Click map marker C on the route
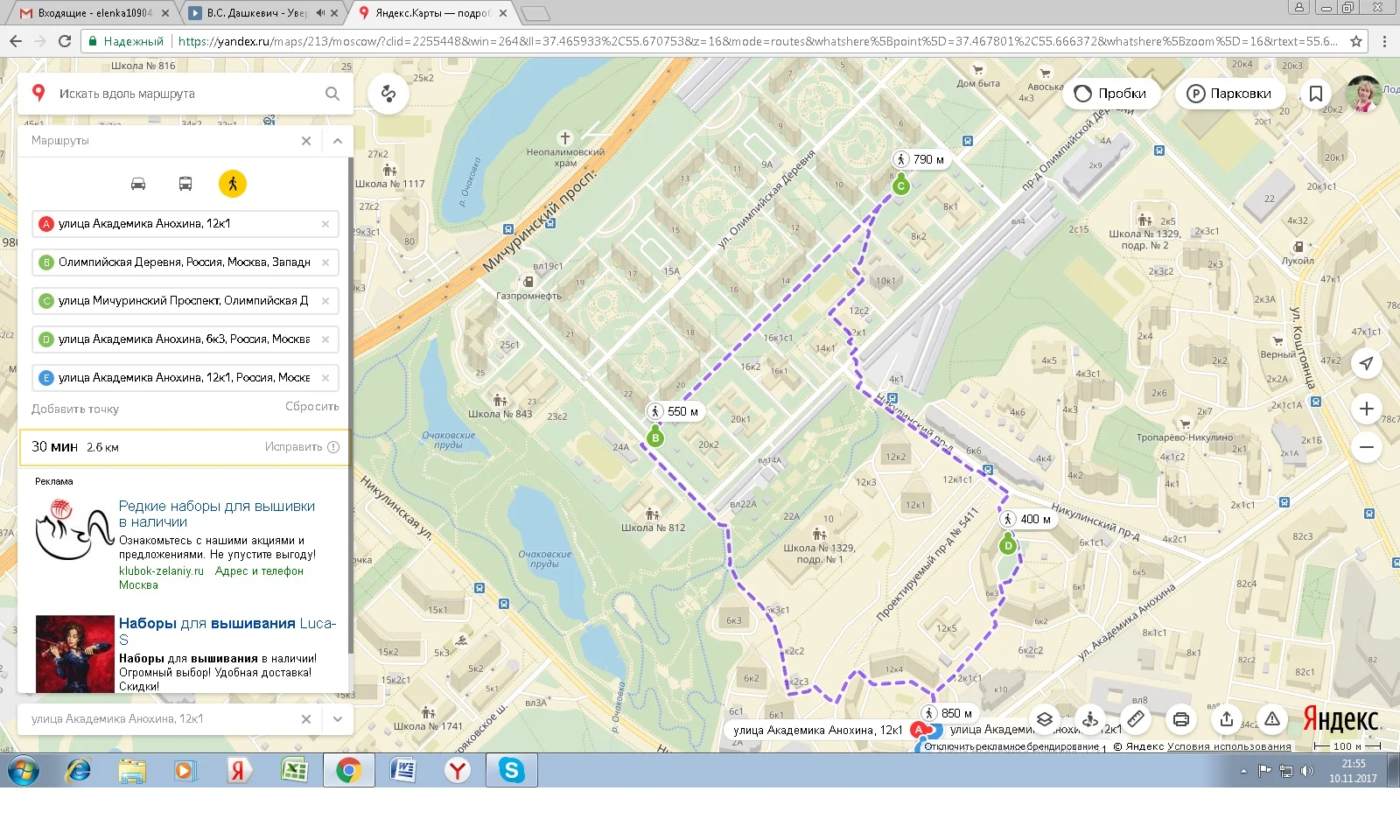The height and width of the screenshot is (840, 1400). tap(900, 185)
